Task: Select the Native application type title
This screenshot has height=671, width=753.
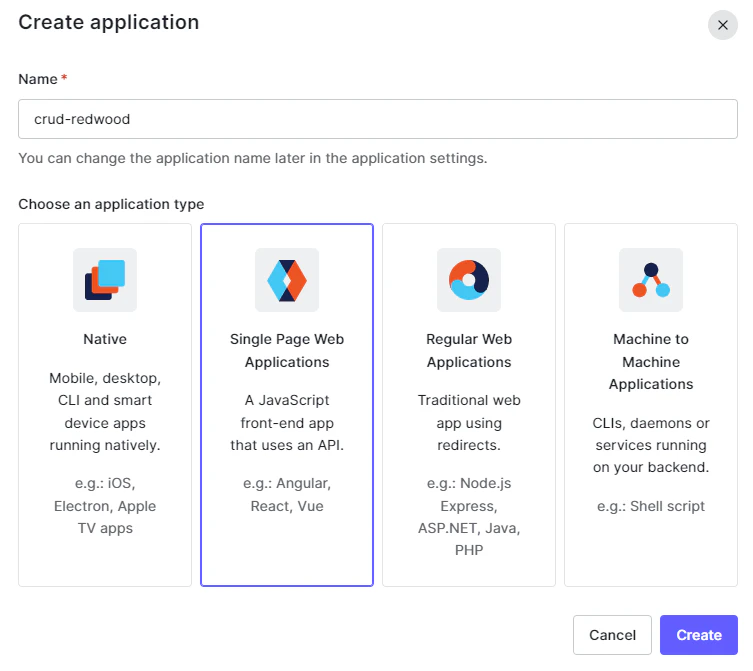Action: tap(105, 339)
